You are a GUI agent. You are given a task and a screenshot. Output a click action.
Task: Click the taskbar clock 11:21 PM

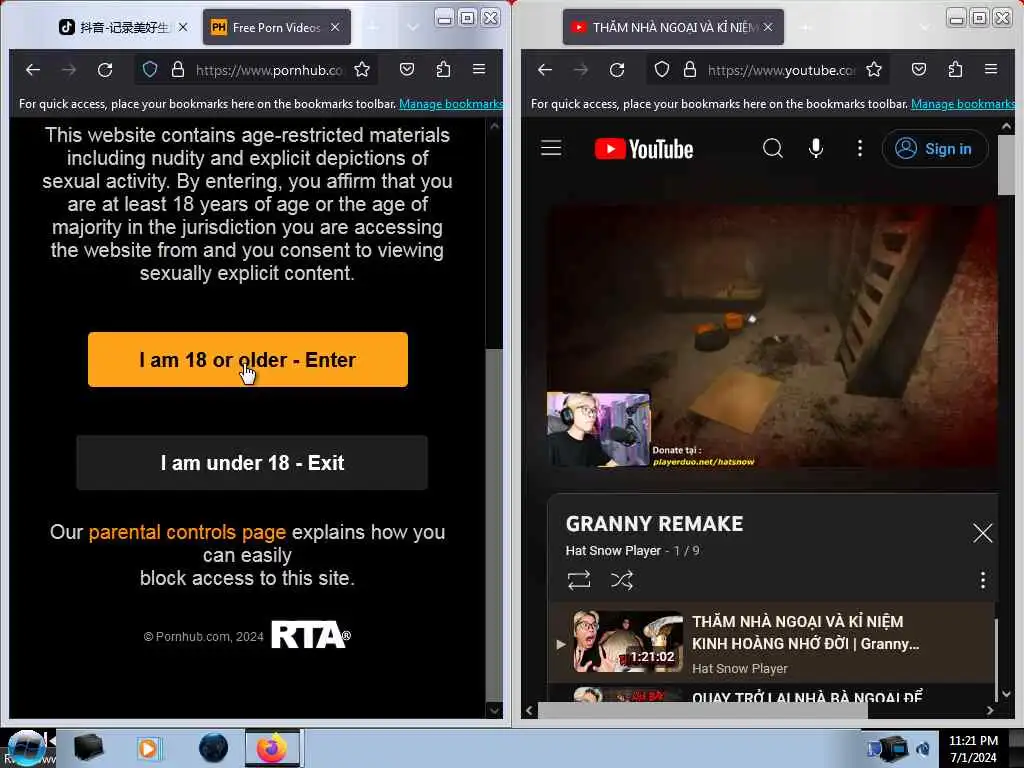point(973,741)
